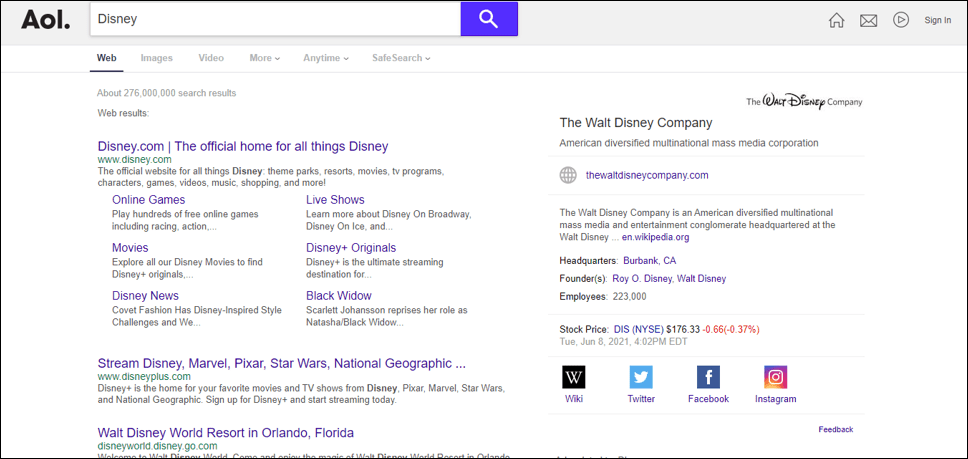
Task: Open the video play icon in header
Action: (x=901, y=20)
